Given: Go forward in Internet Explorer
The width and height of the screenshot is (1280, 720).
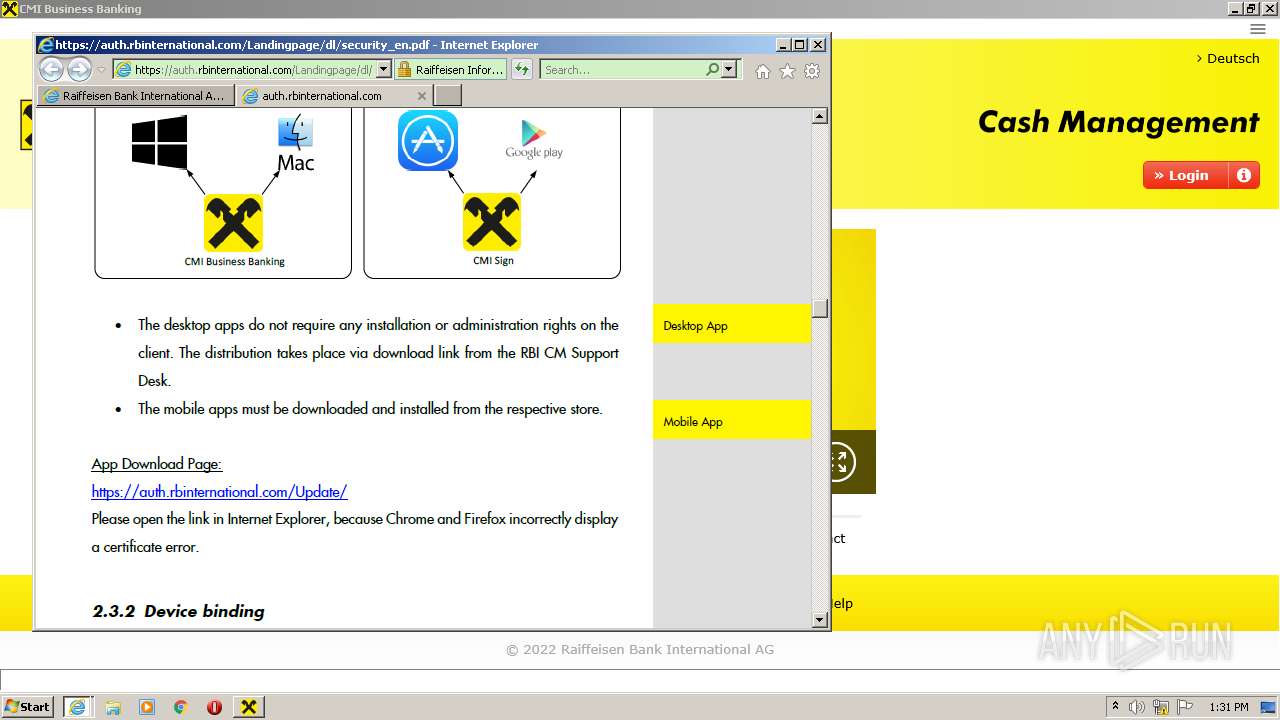Looking at the screenshot, I should tap(79, 69).
